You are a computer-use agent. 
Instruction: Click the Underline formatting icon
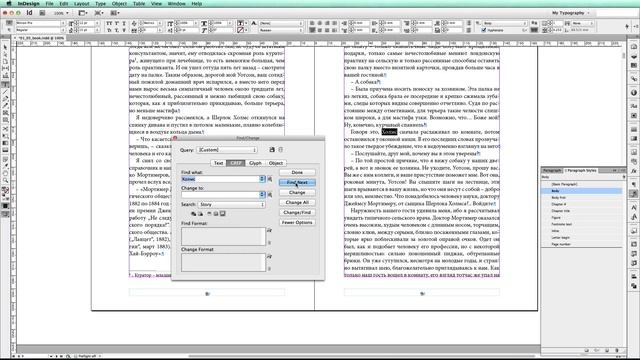tap(124, 23)
